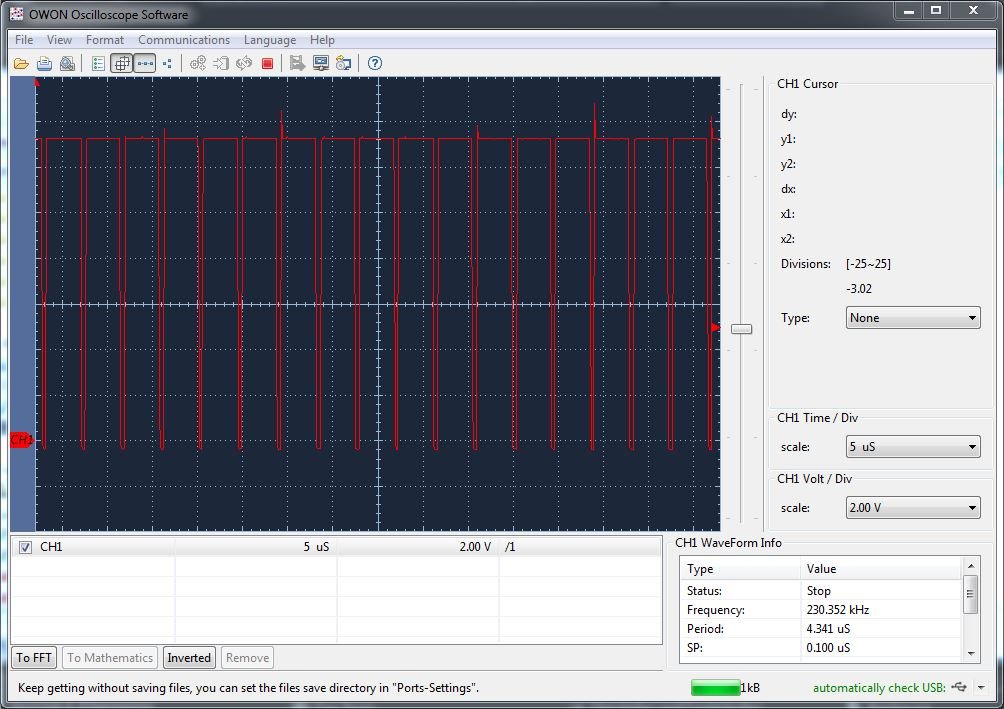Click the red CH1 ground level marker
Screen dimensions: 1004x709
coord(21,440)
